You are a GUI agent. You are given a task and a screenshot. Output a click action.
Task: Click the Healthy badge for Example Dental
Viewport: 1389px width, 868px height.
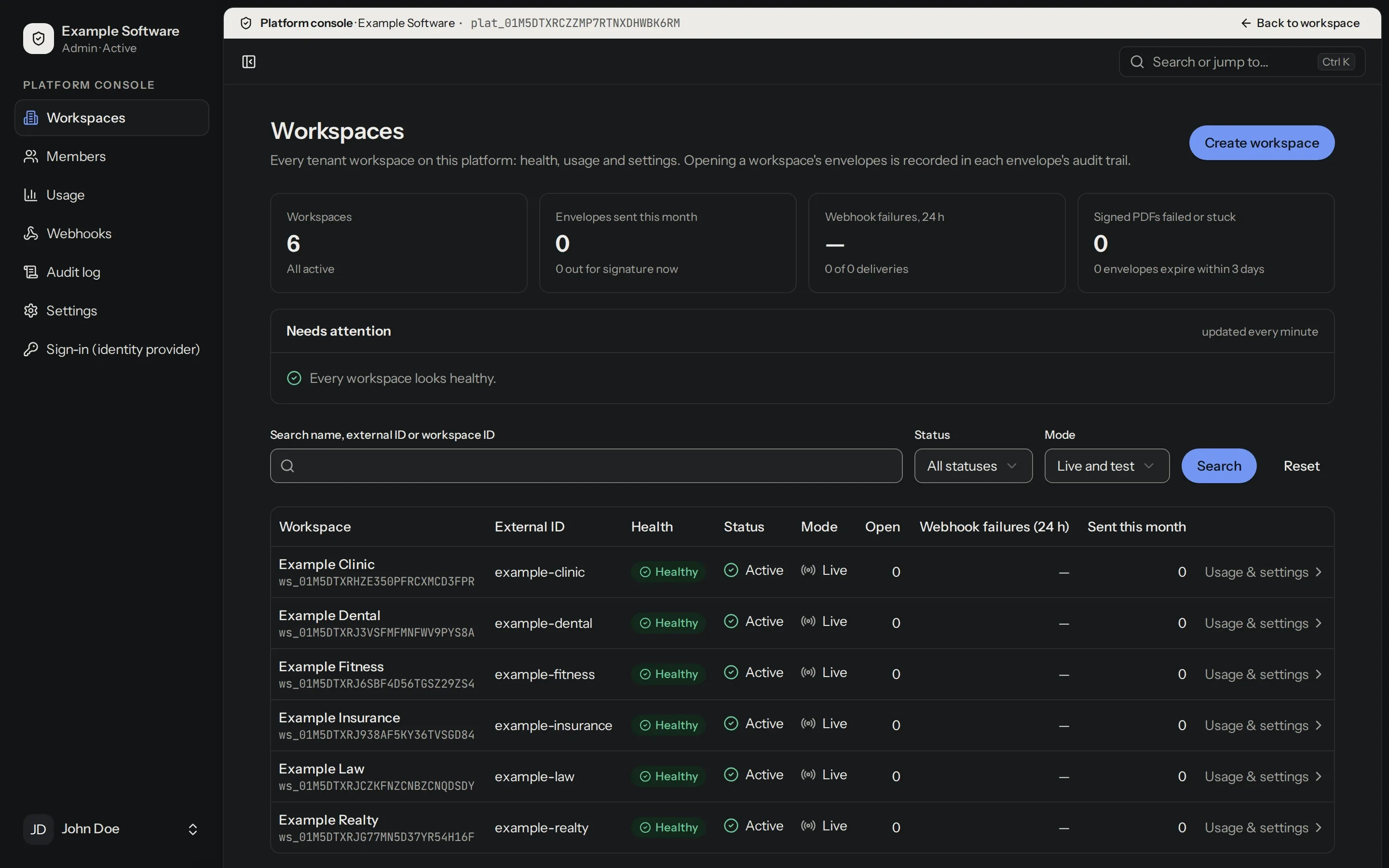[668, 623]
